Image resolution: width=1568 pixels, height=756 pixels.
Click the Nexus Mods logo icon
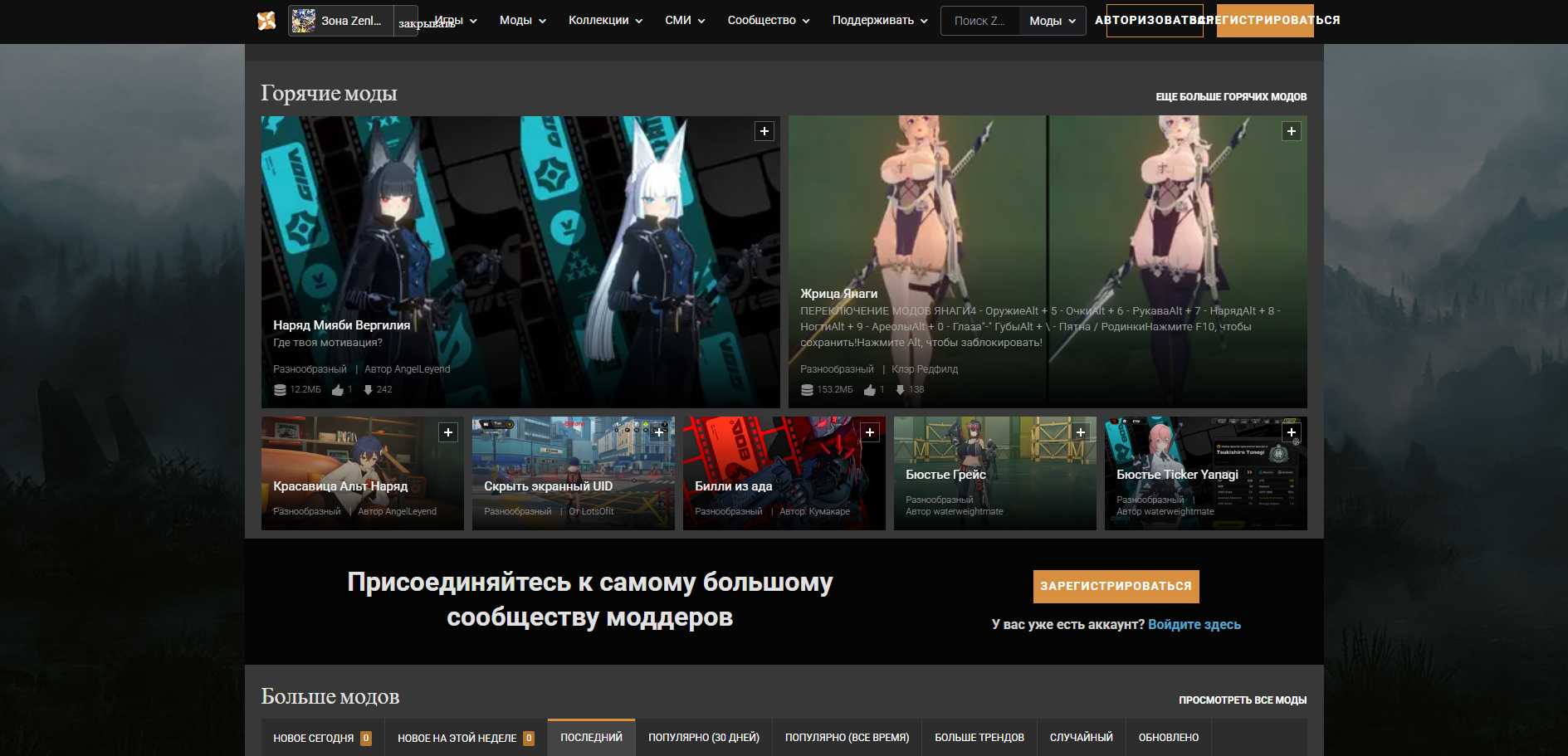tap(266, 21)
